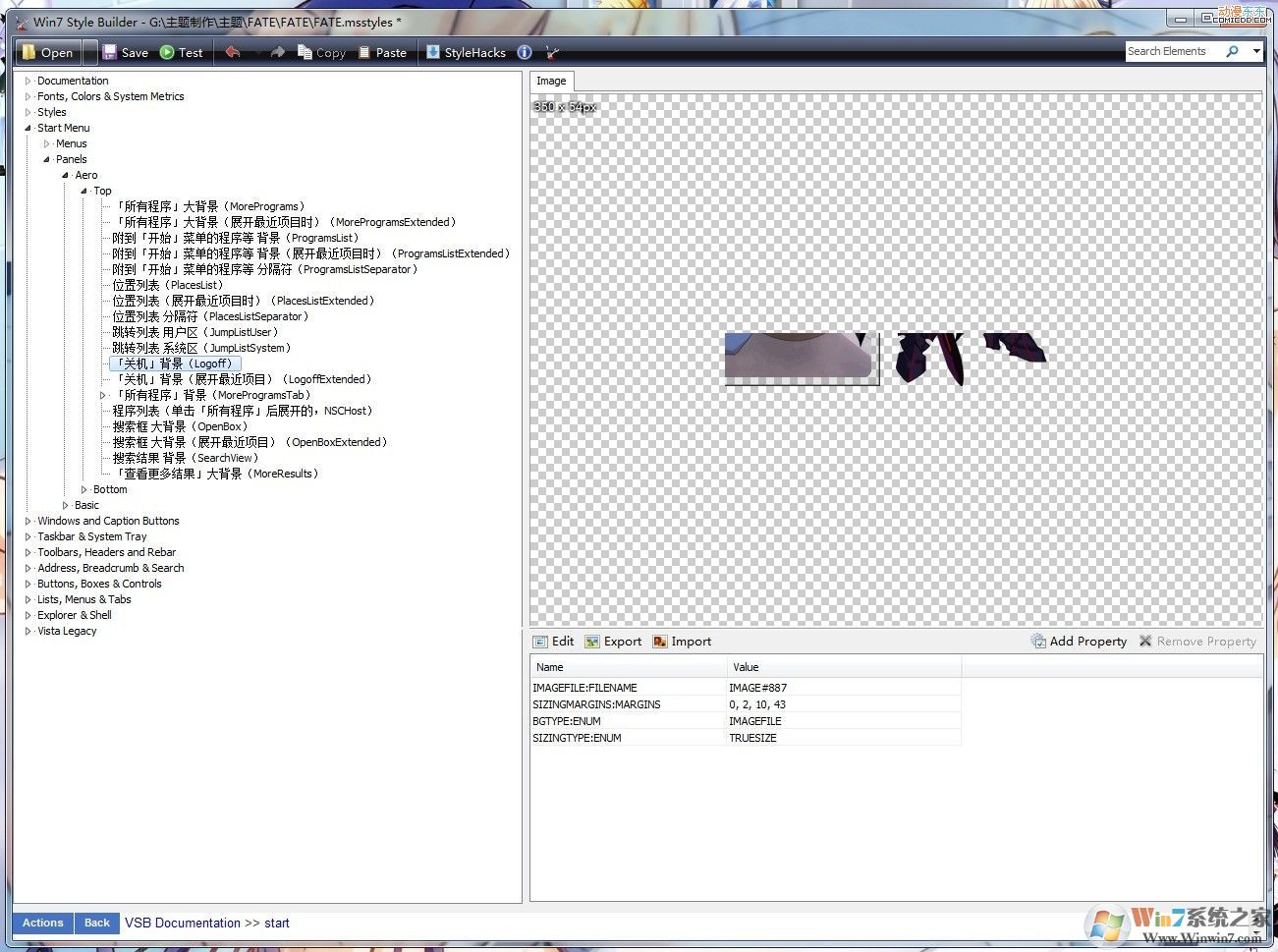Add a new property to the element
This screenshot has height=952, width=1278.
pyautogui.click(x=1079, y=641)
